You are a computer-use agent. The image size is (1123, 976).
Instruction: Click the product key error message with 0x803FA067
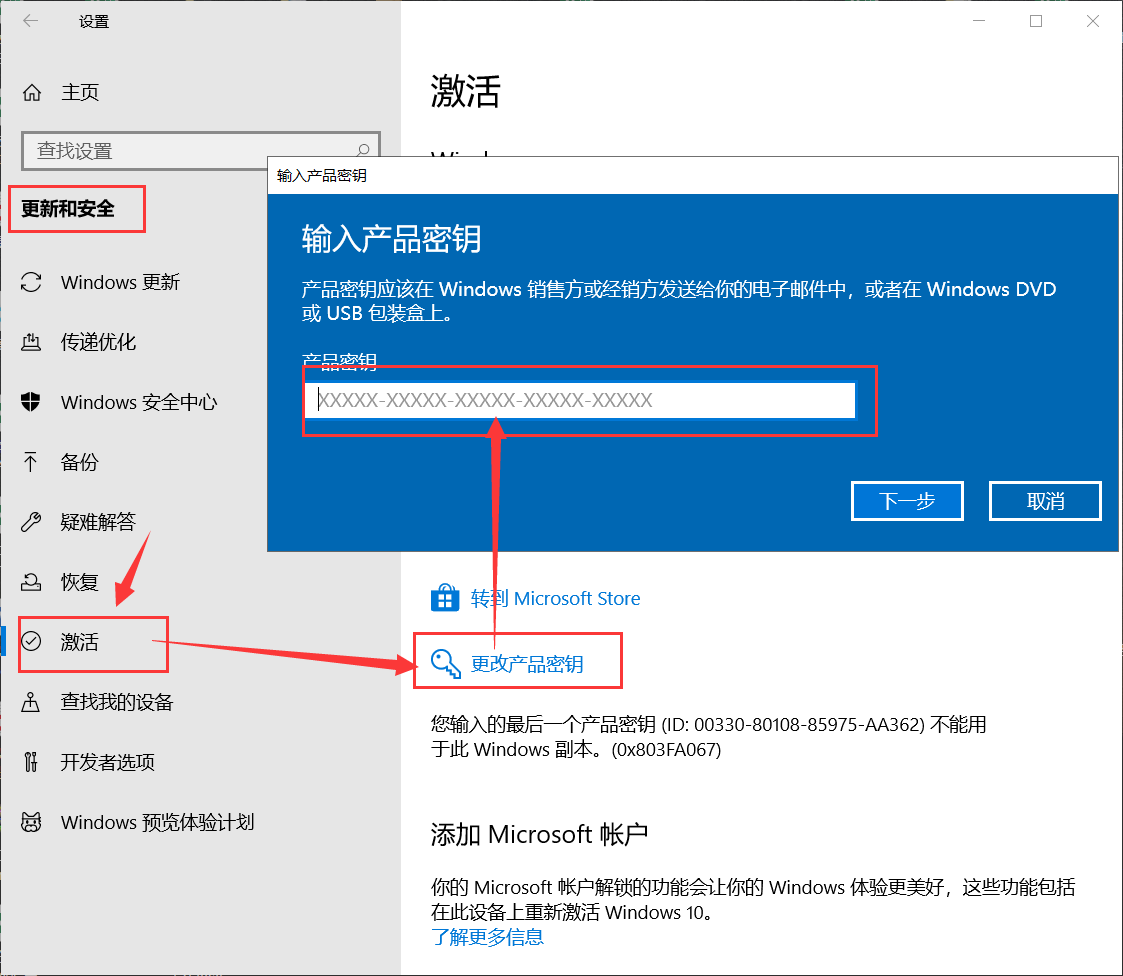(708, 737)
